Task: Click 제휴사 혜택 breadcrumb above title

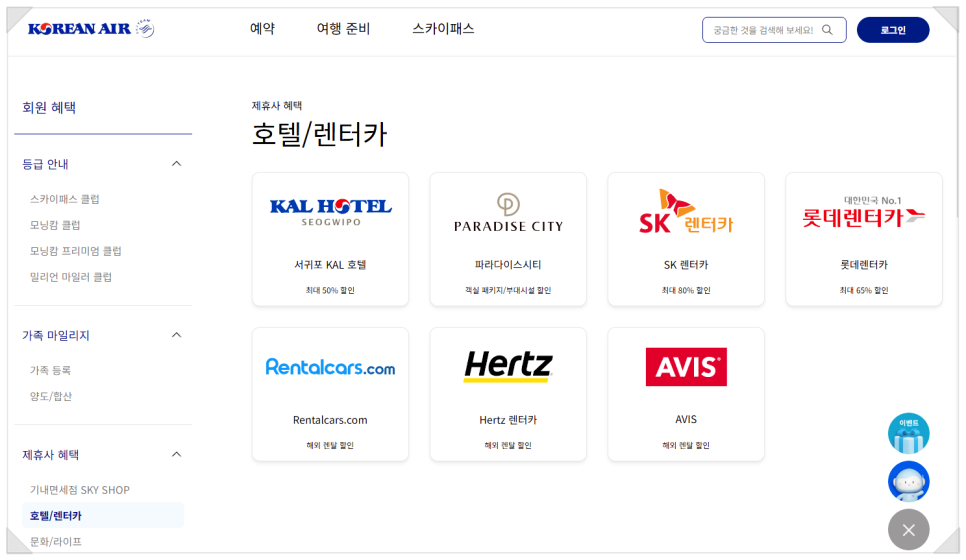Action: pos(277,106)
